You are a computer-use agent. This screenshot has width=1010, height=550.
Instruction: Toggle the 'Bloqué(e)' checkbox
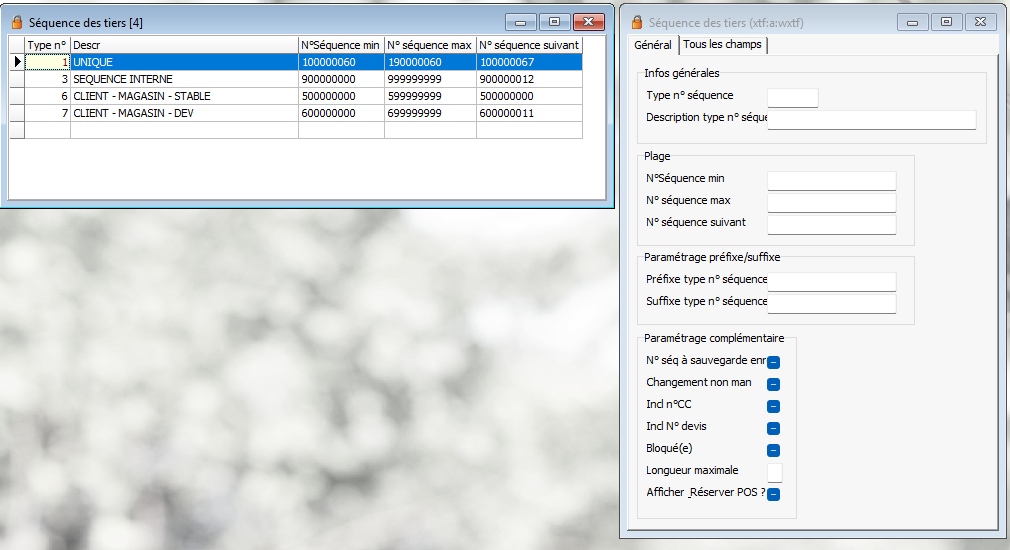coord(774,450)
